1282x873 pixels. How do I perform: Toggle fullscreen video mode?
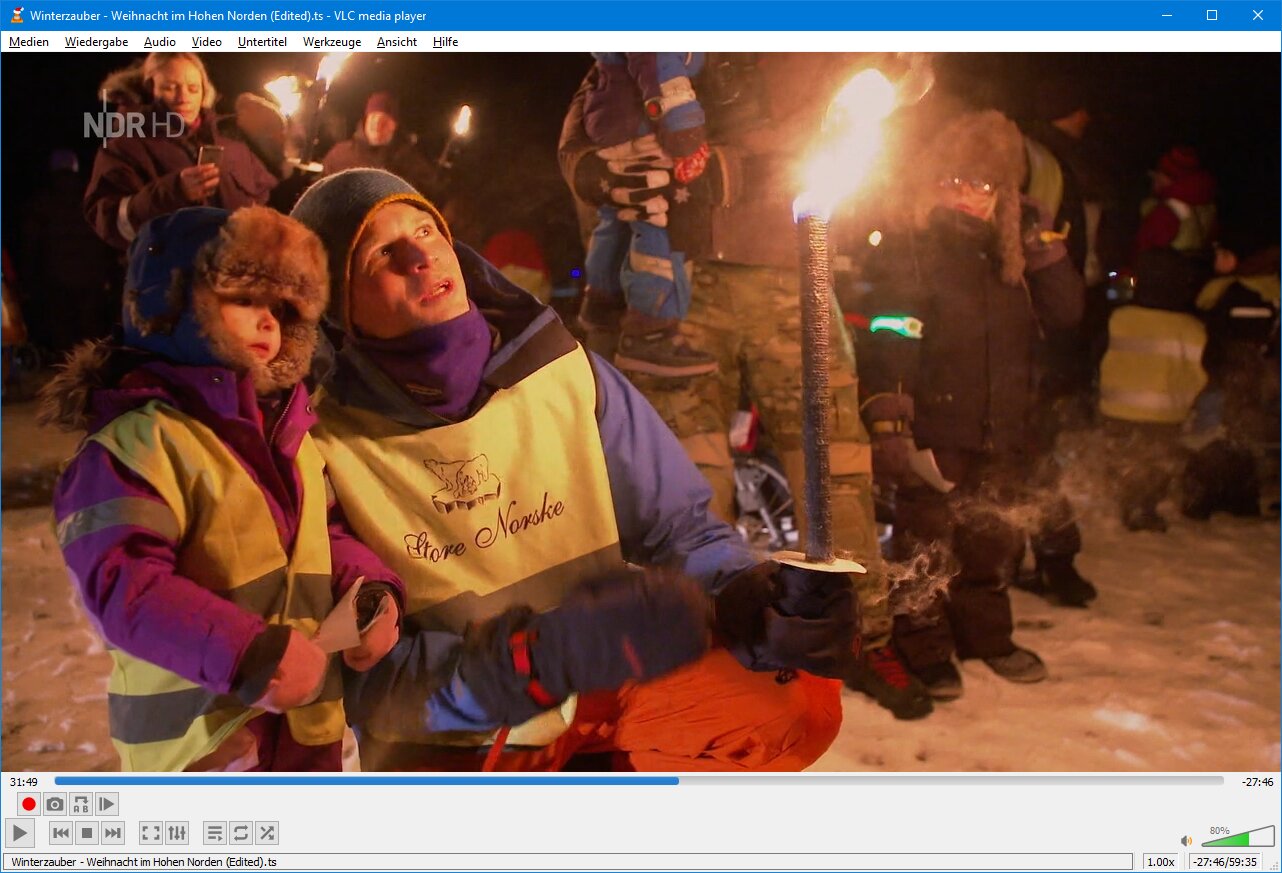pyautogui.click(x=150, y=833)
